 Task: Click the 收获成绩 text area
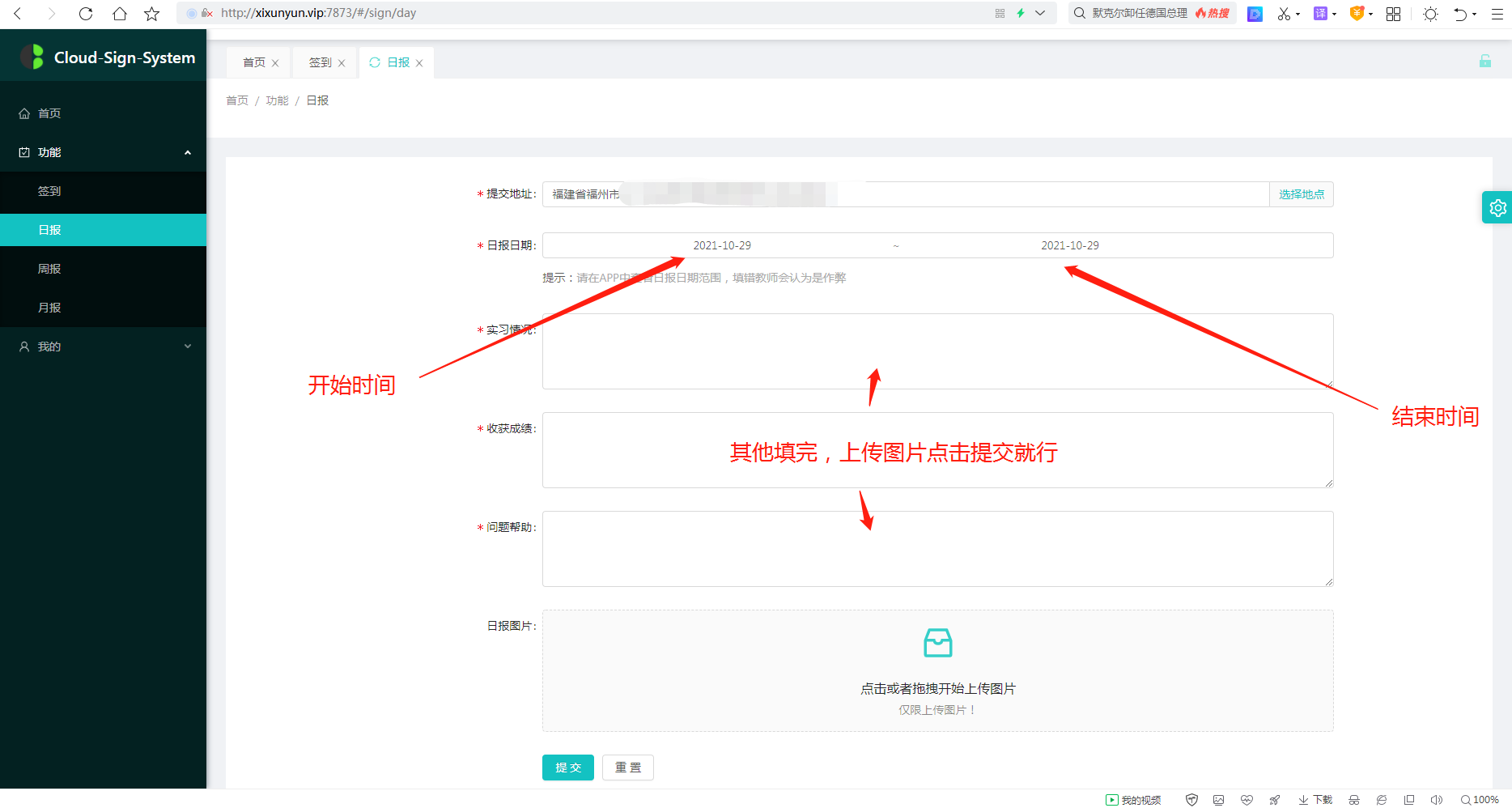[937, 450]
